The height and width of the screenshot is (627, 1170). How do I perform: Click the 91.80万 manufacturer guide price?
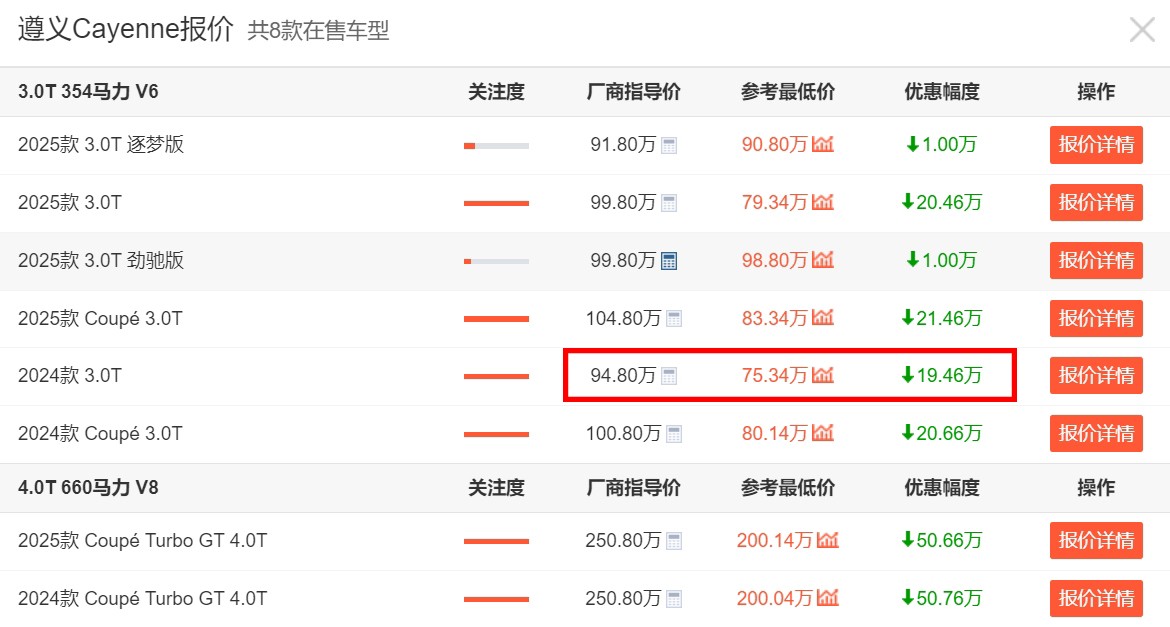[623, 145]
